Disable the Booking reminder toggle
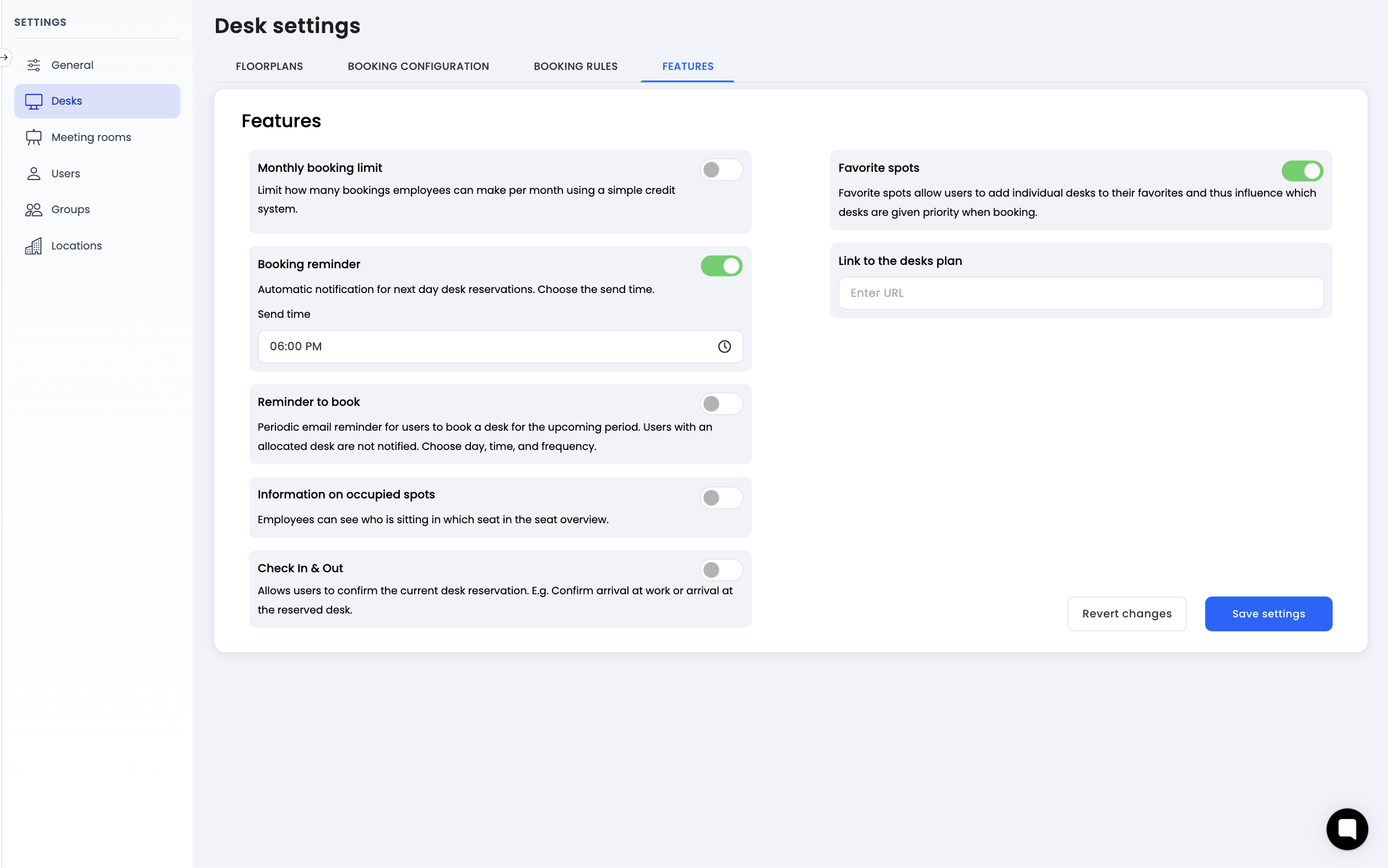The image size is (1388, 868). [x=721, y=266]
